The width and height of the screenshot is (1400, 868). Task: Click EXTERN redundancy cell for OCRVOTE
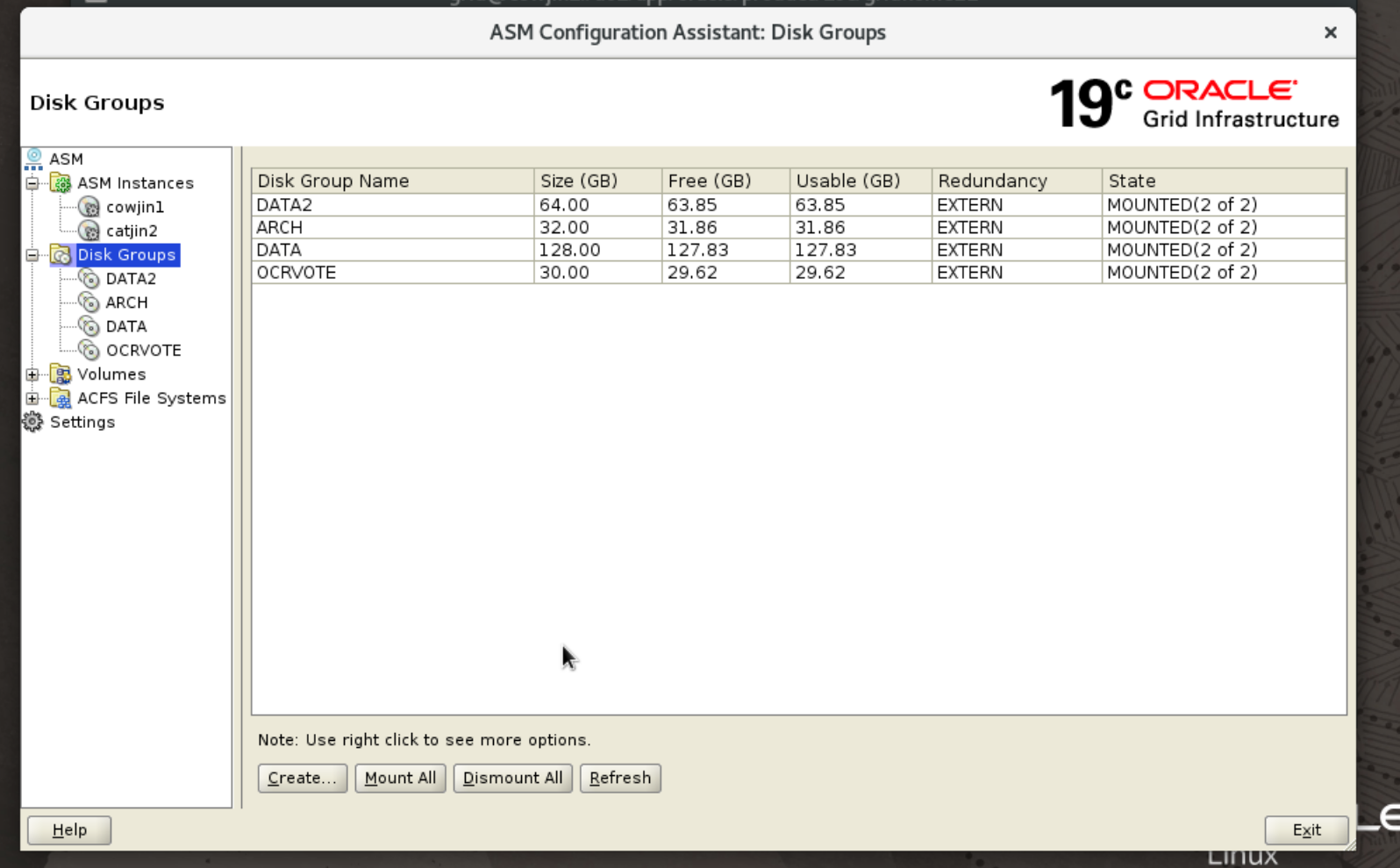[x=1017, y=273]
